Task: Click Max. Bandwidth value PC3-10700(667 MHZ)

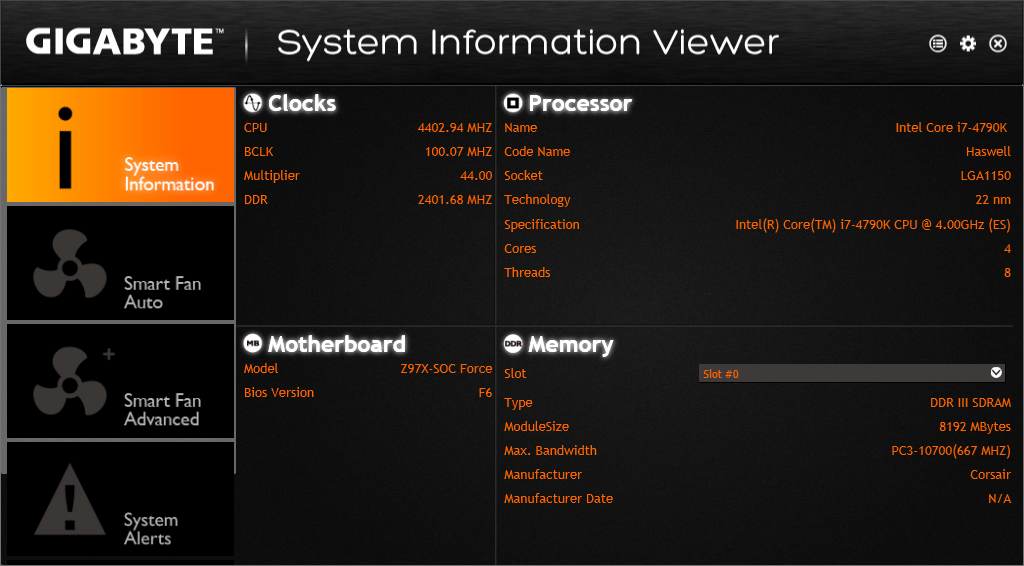Action: 951,450
